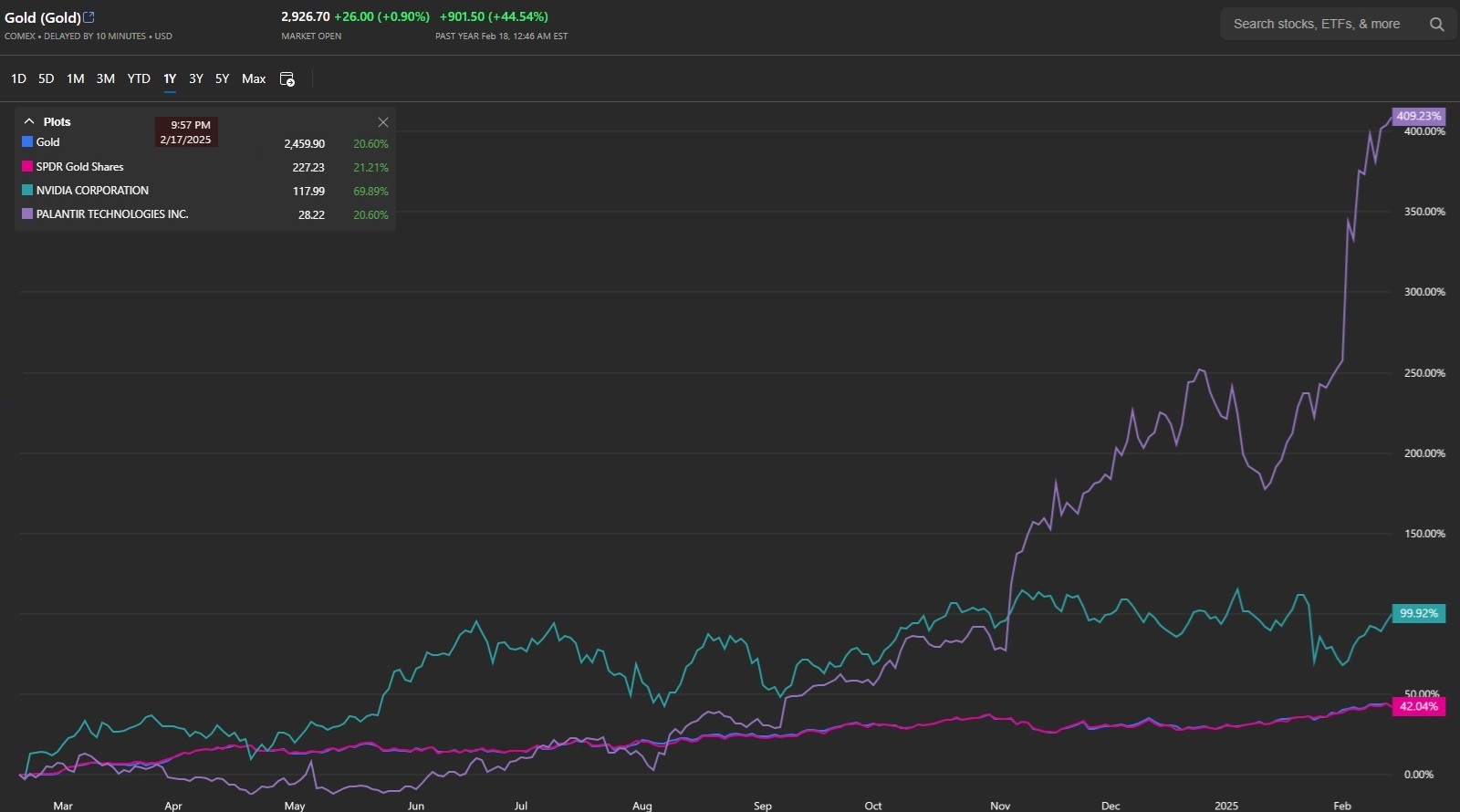Click the blue Gold color swatch

(x=27, y=142)
